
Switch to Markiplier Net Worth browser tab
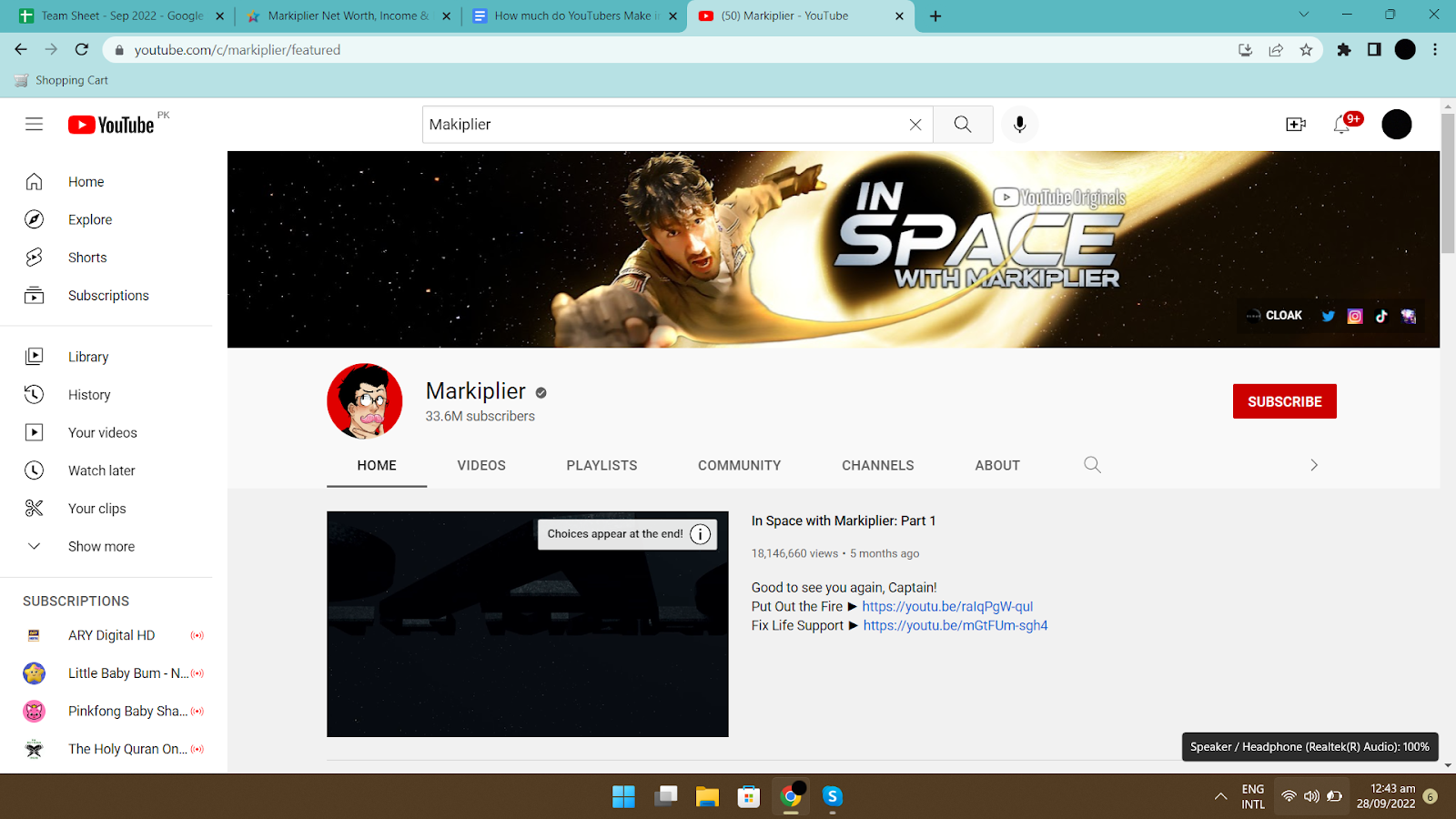[x=348, y=15]
